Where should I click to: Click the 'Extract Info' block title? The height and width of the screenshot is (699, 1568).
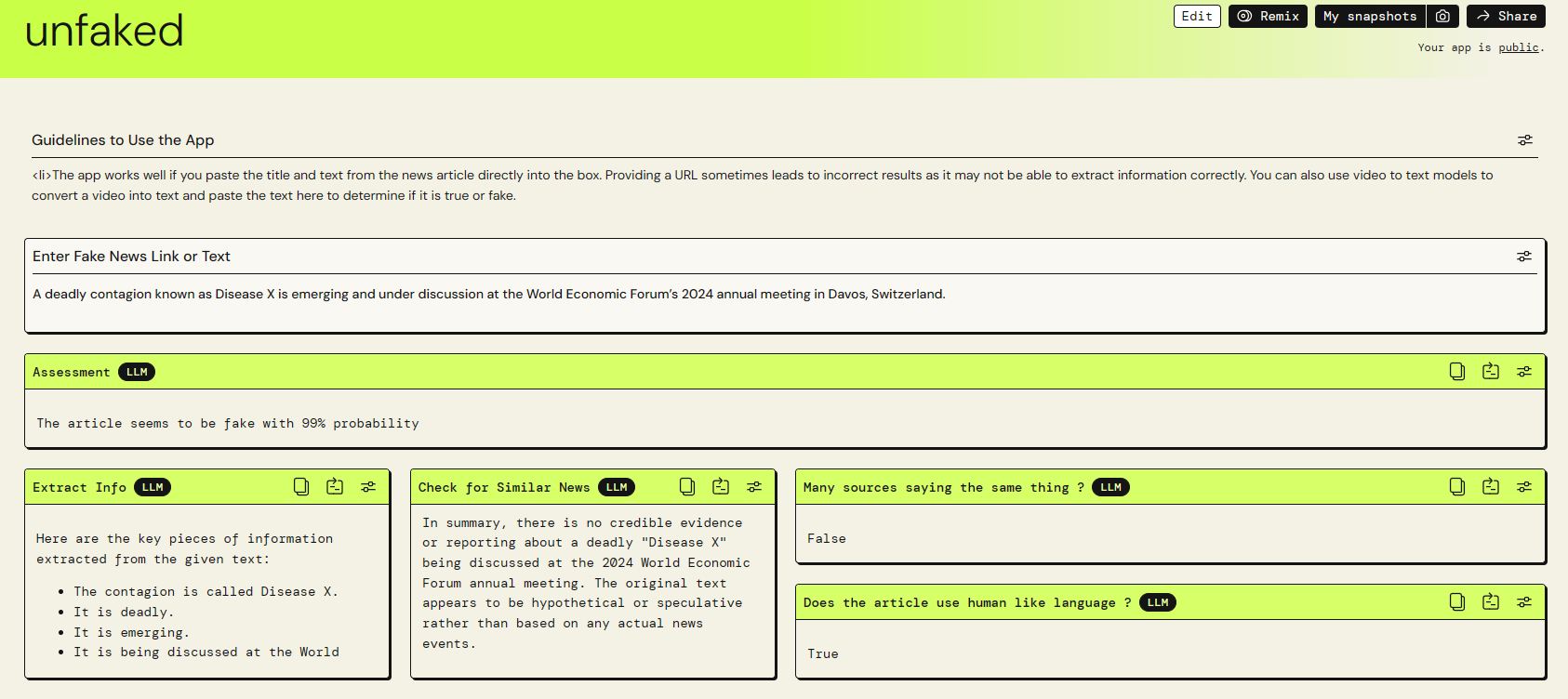[x=79, y=488]
